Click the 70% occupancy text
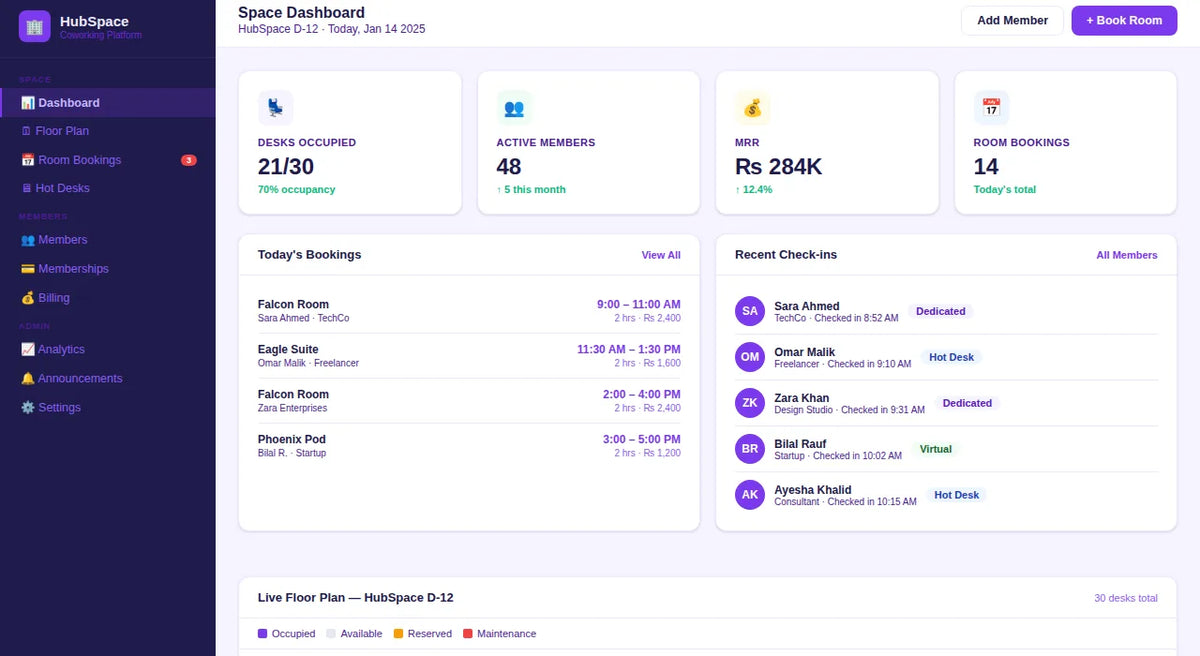Viewport: 1200px width, 656px height. pos(297,189)
